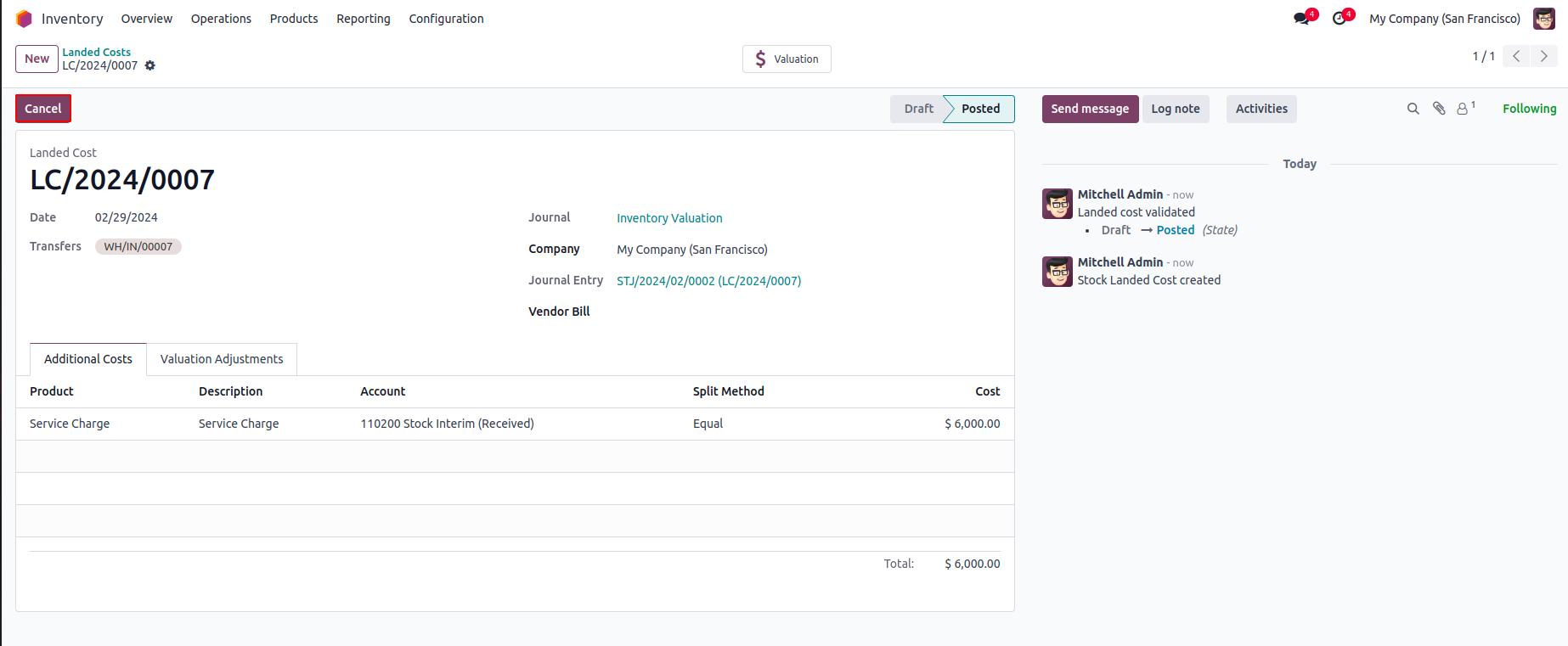Show followers list icon

click(x=1464, y=109)
